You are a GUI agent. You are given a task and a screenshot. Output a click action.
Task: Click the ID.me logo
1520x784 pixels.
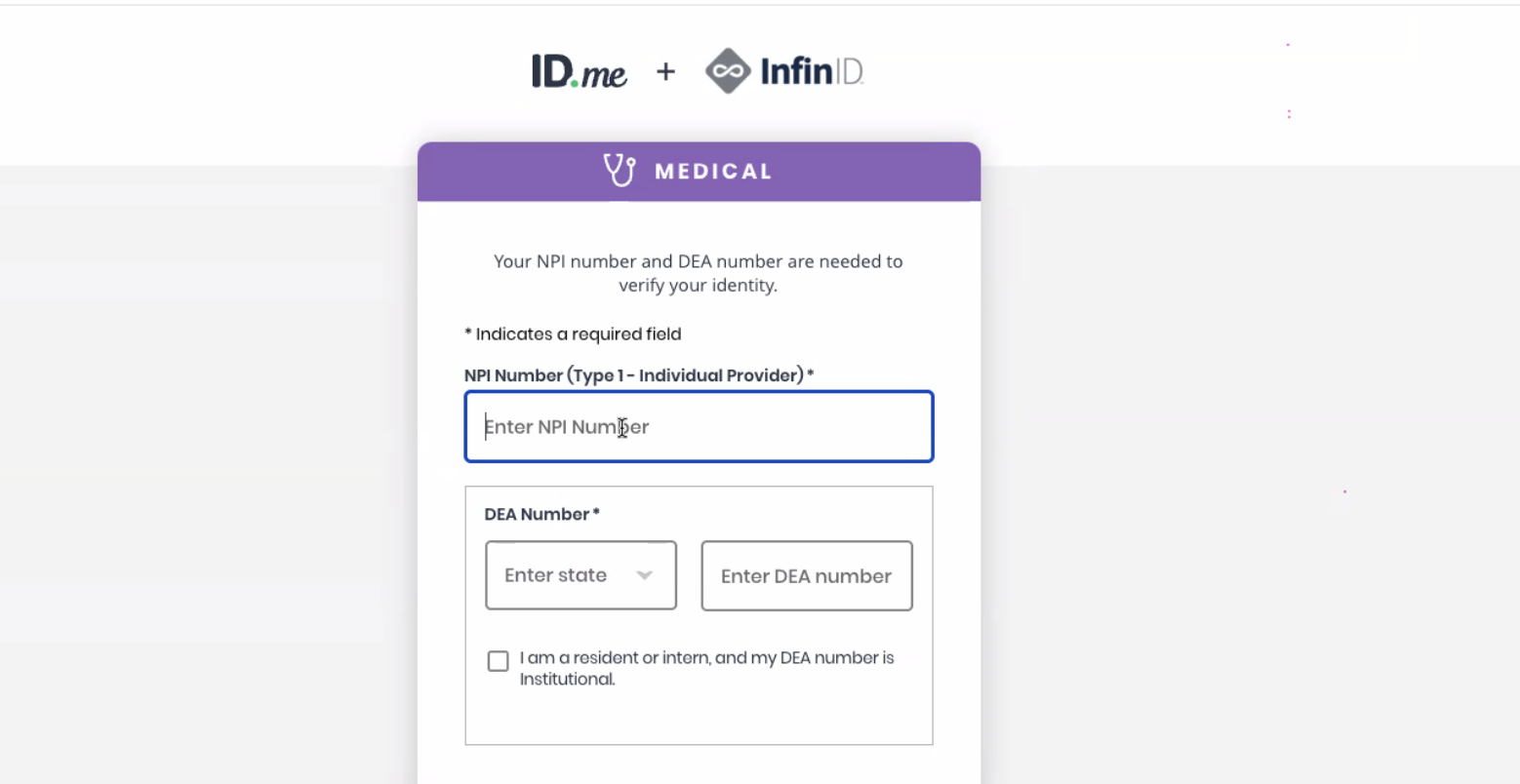pyautogui.click(x=579, y=71)
